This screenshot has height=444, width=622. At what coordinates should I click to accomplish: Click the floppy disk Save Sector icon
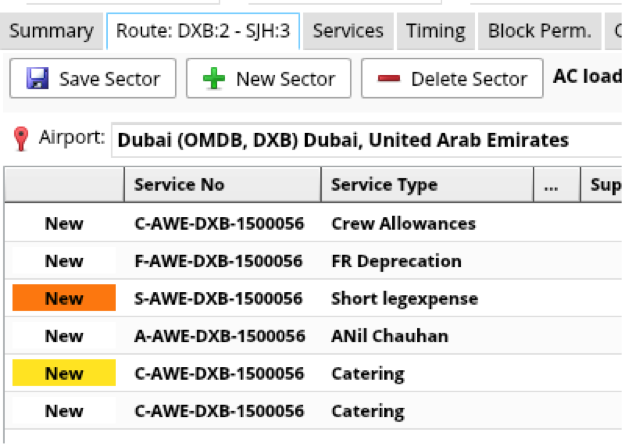tap(37, 79)
